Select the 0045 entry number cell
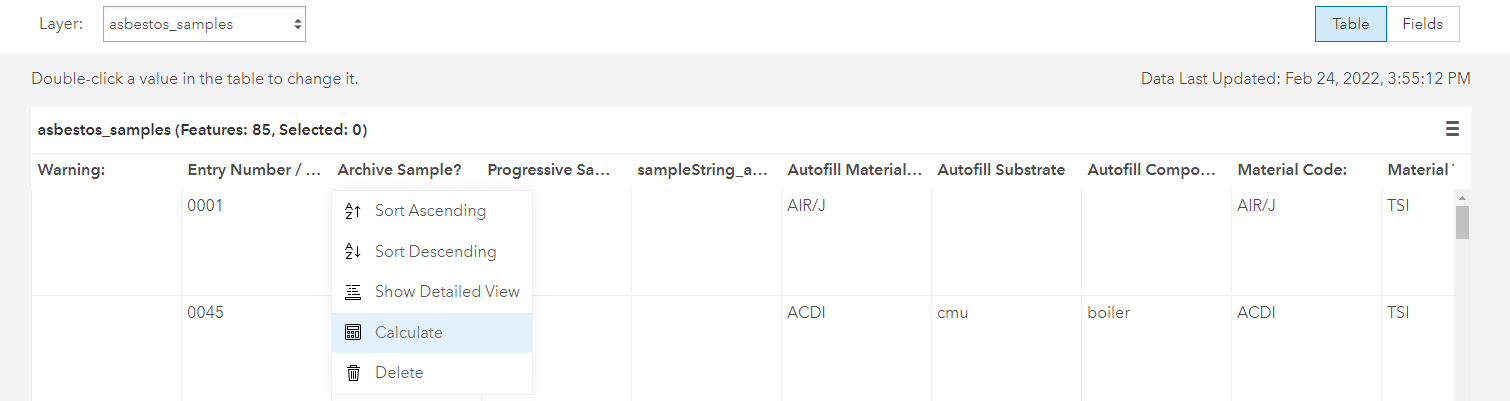 point(206,312)
